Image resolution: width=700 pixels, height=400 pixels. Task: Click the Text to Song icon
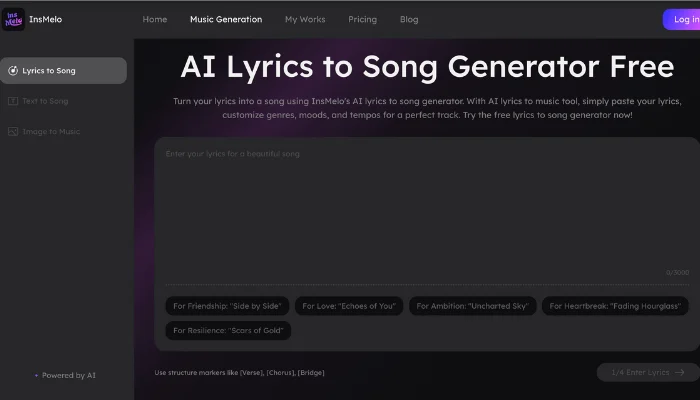(x=13, y=101)
